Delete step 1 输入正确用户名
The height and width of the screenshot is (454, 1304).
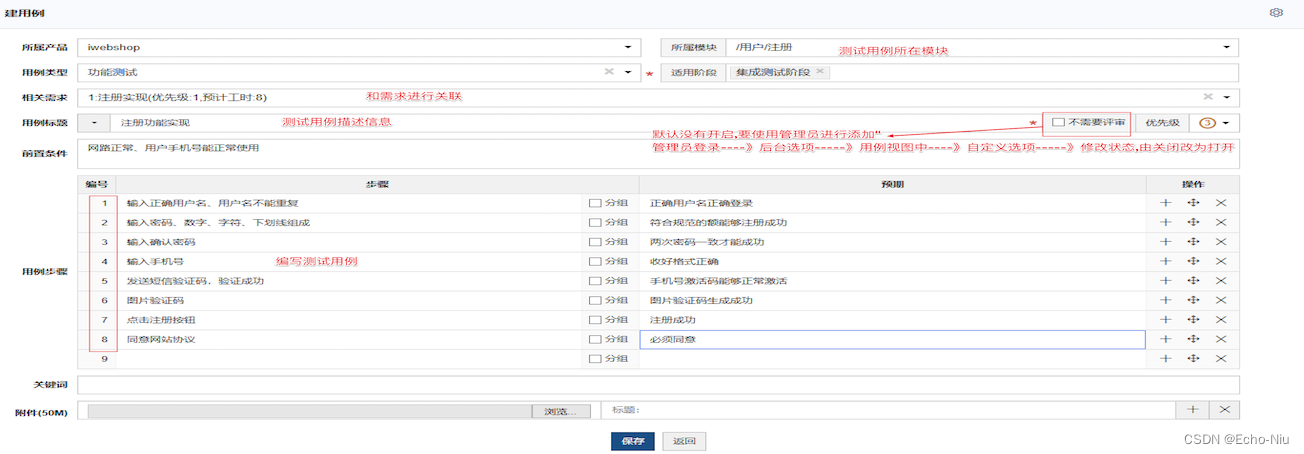coord(1221,203)
